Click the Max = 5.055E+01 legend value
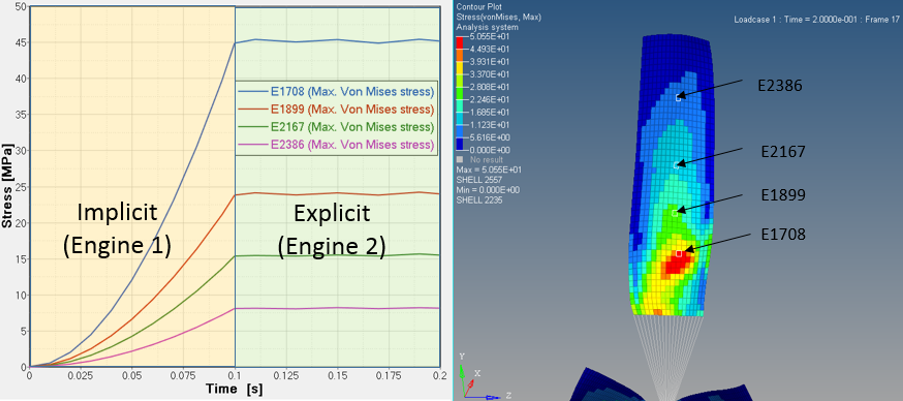Screen dimensions: 903x401 tap(486, 169)
